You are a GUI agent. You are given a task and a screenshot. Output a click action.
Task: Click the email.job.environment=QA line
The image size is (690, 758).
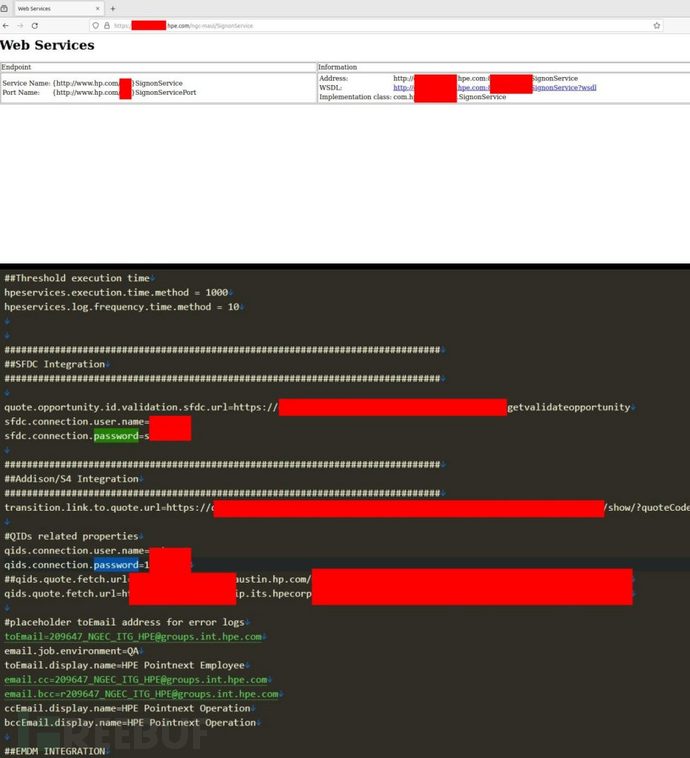click(73, 651)
